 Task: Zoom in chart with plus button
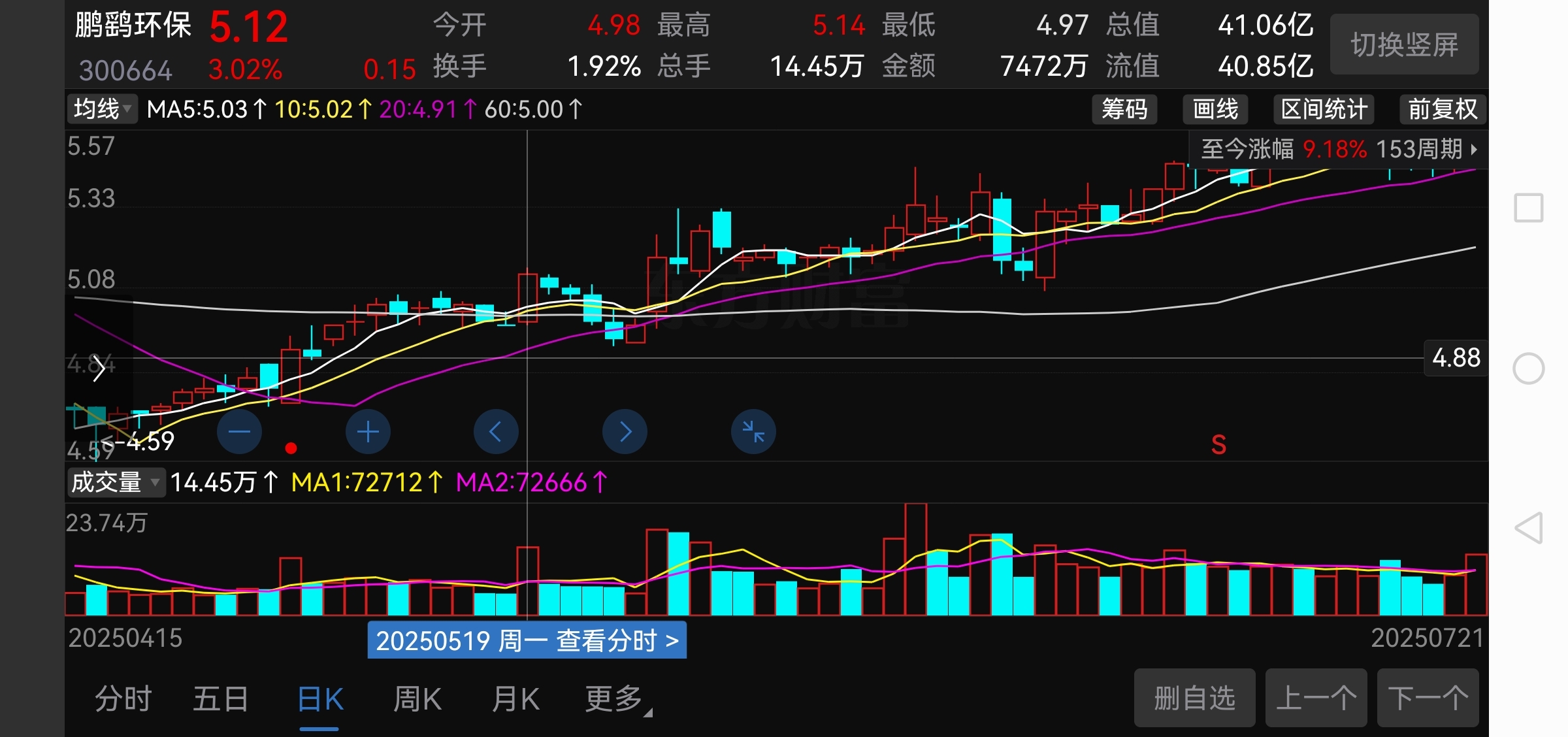[x=368, y=432]
